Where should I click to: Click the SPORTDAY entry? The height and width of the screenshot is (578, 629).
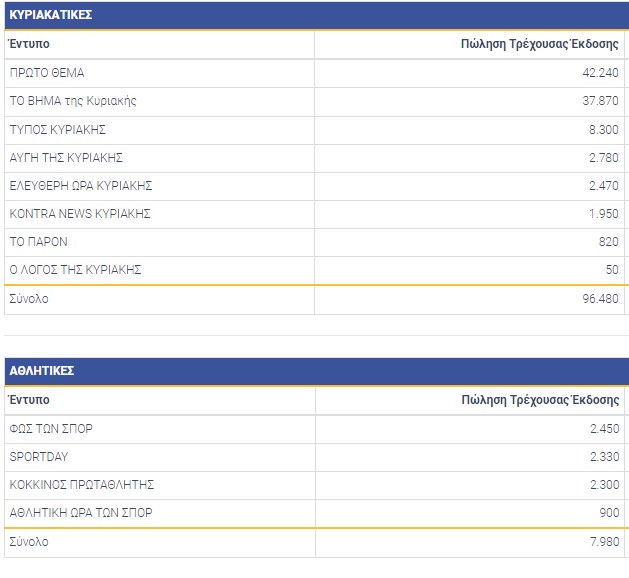38,457
